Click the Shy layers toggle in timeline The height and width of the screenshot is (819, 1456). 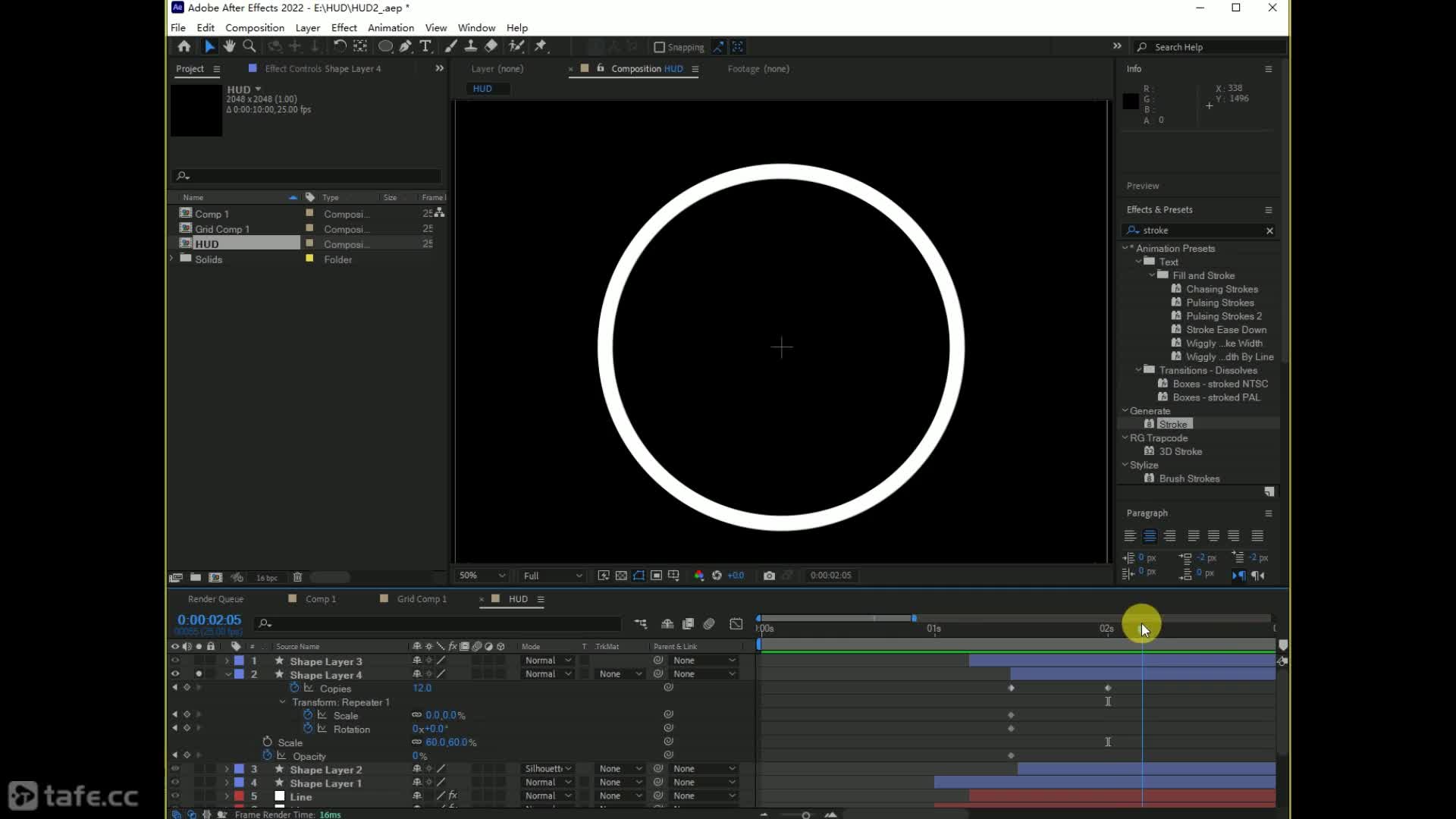click(x=667, y=624)
